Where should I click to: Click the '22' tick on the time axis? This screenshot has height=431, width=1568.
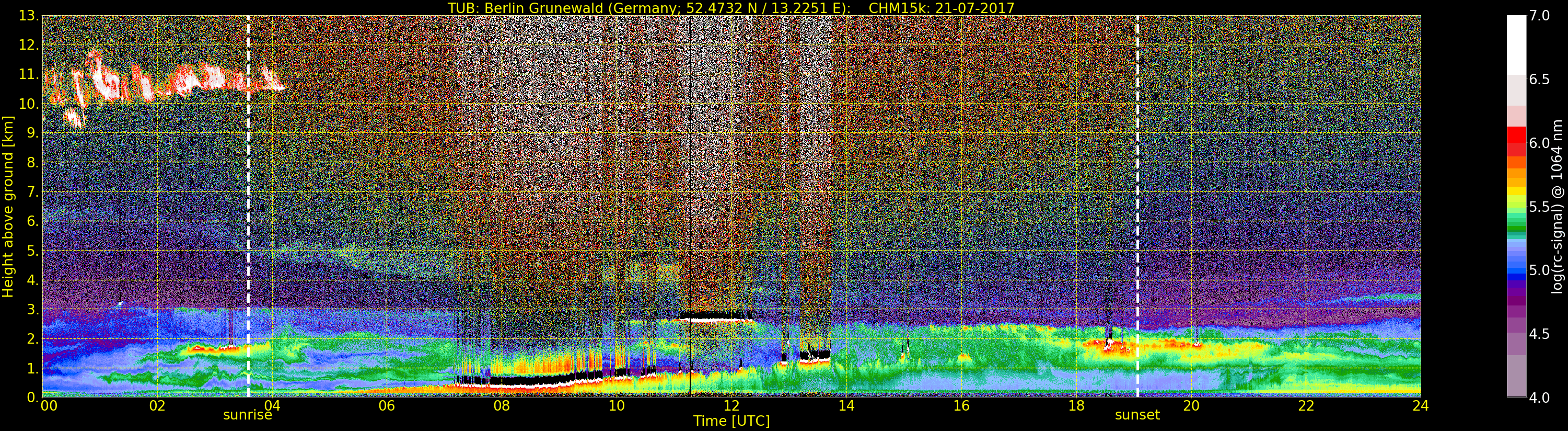click(x=1306, y=405)
